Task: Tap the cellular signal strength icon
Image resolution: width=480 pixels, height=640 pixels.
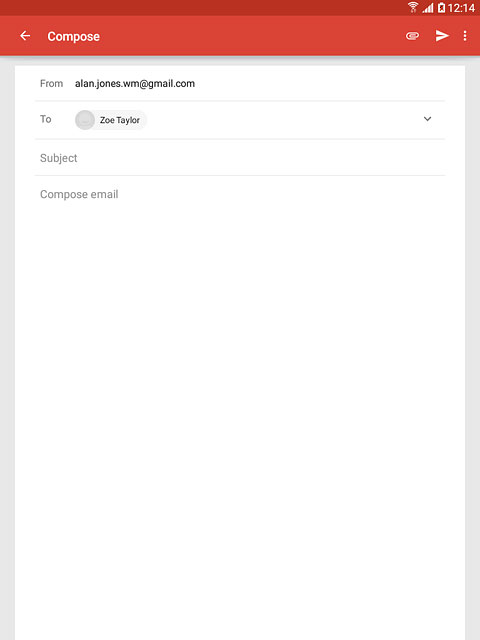Action: tap(428, 7)
